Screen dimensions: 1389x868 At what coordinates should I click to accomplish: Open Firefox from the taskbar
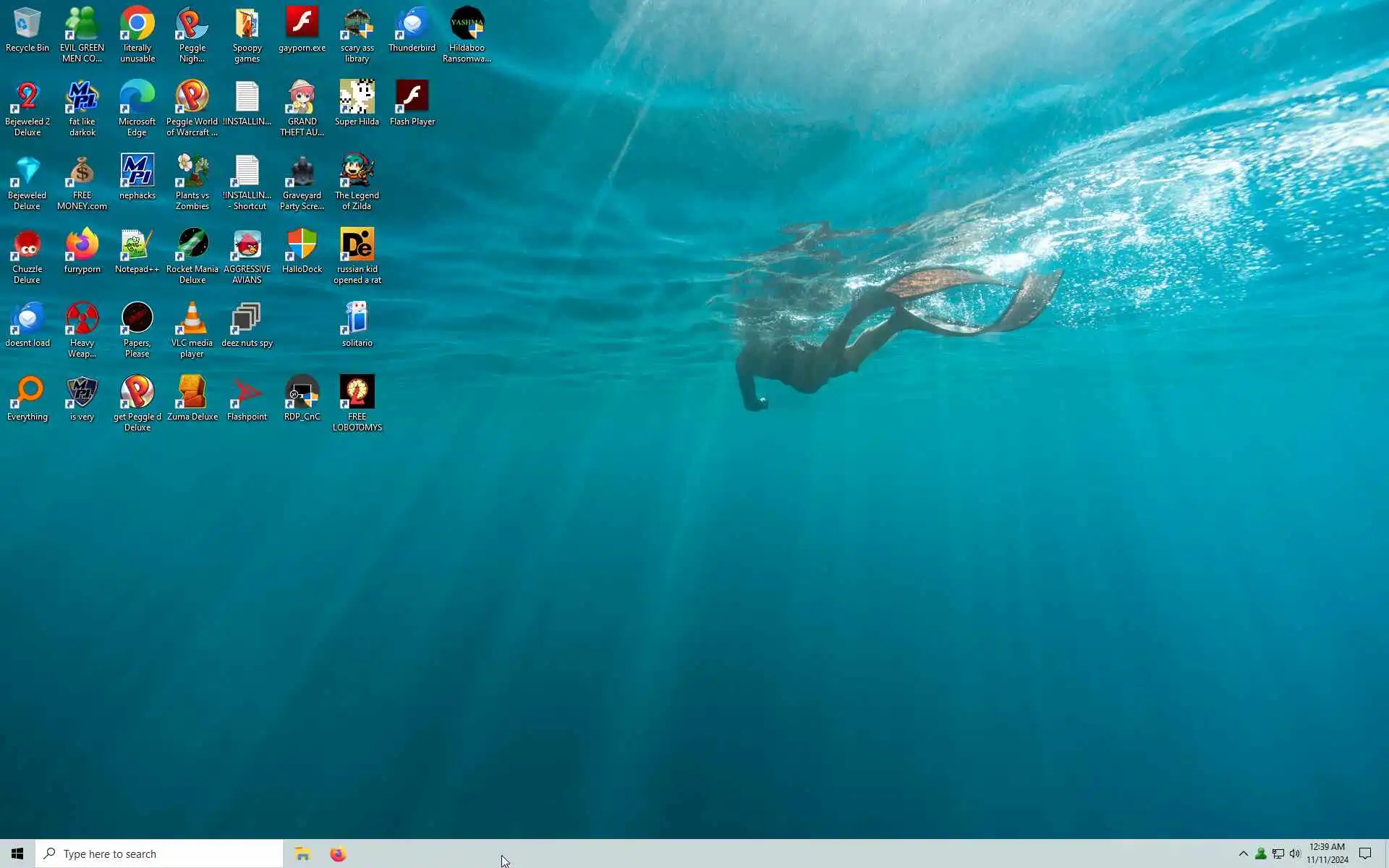click(338, 854)
